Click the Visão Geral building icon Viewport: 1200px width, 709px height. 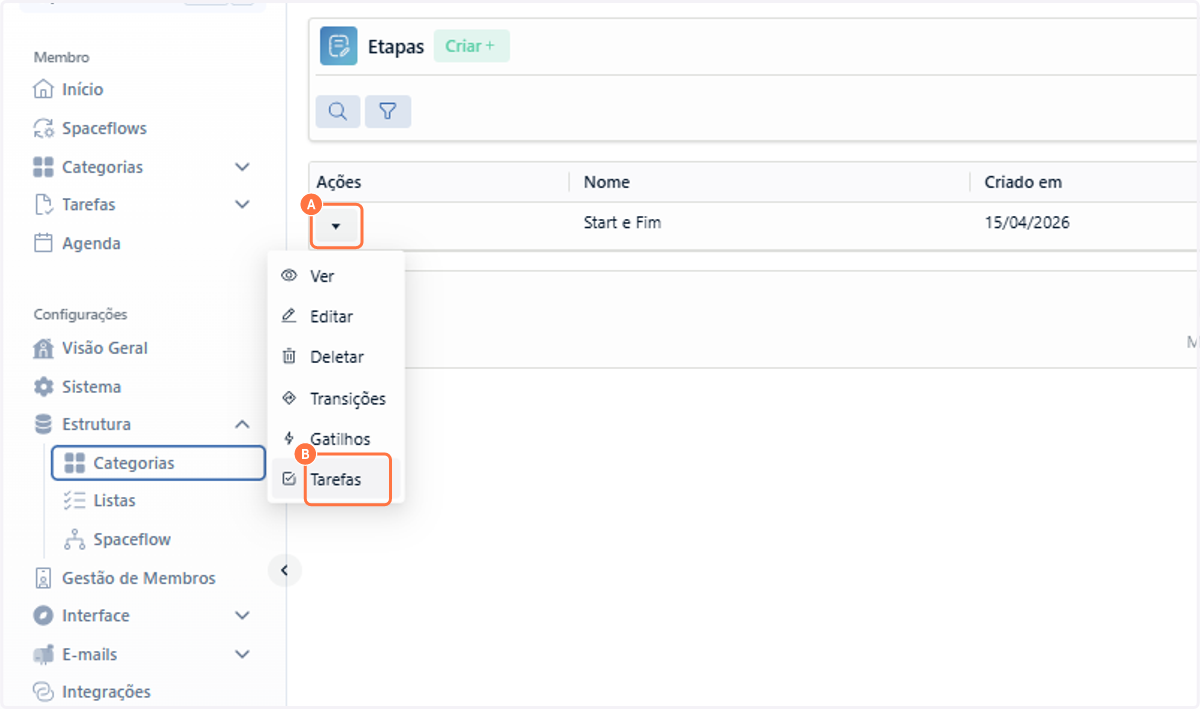coord(43,348)
